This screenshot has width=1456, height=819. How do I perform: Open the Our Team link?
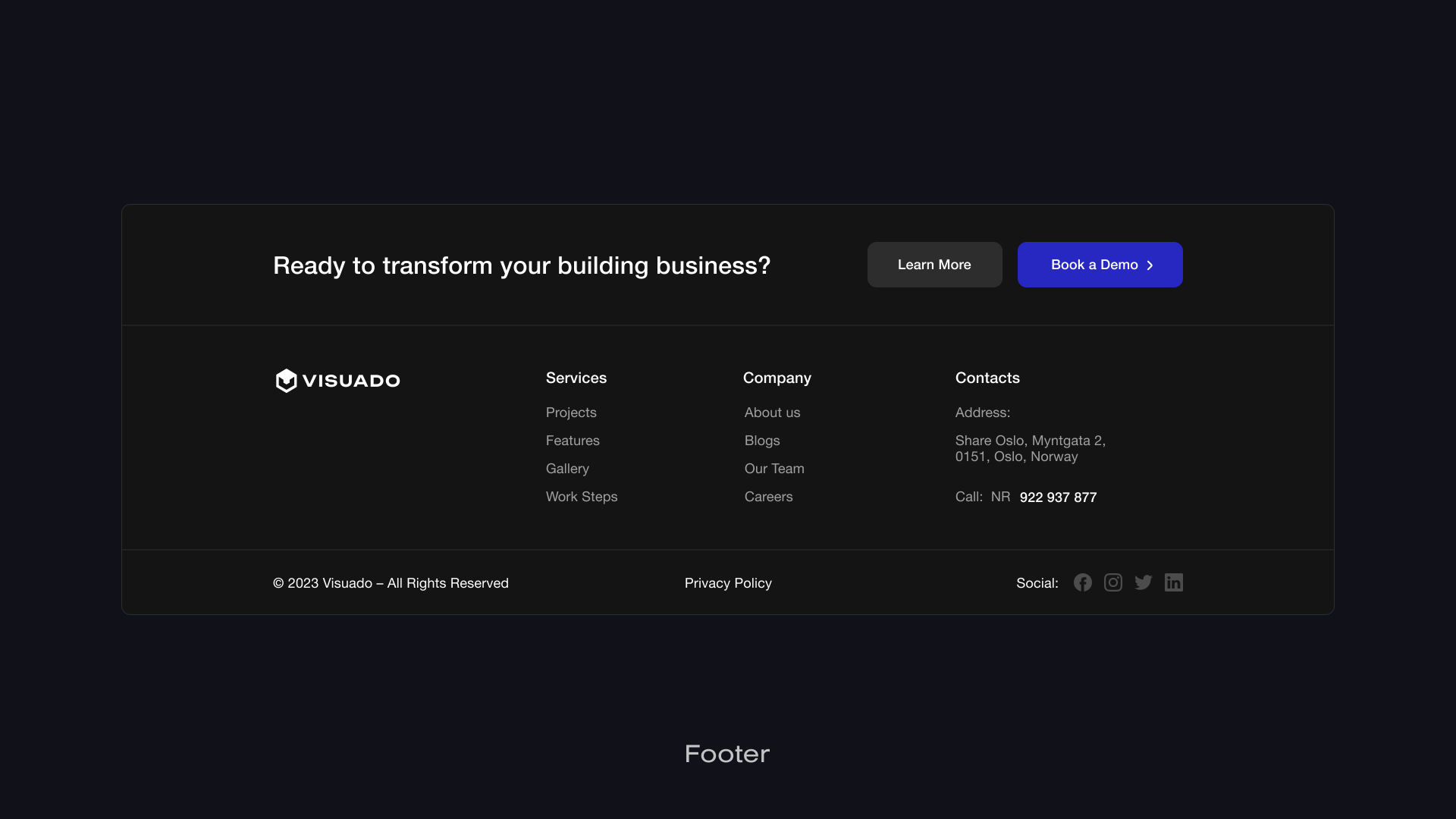pos(774,469)
